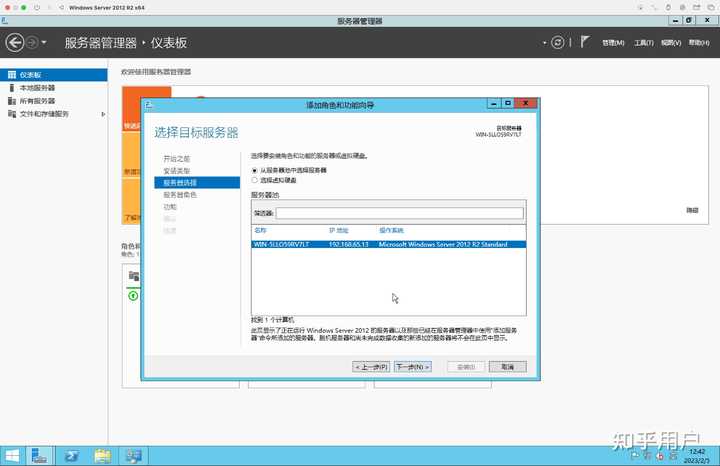Close the 添加角色和功能向导 window
The height and width of the screenshot is (466, 720).
coord(526,104)
